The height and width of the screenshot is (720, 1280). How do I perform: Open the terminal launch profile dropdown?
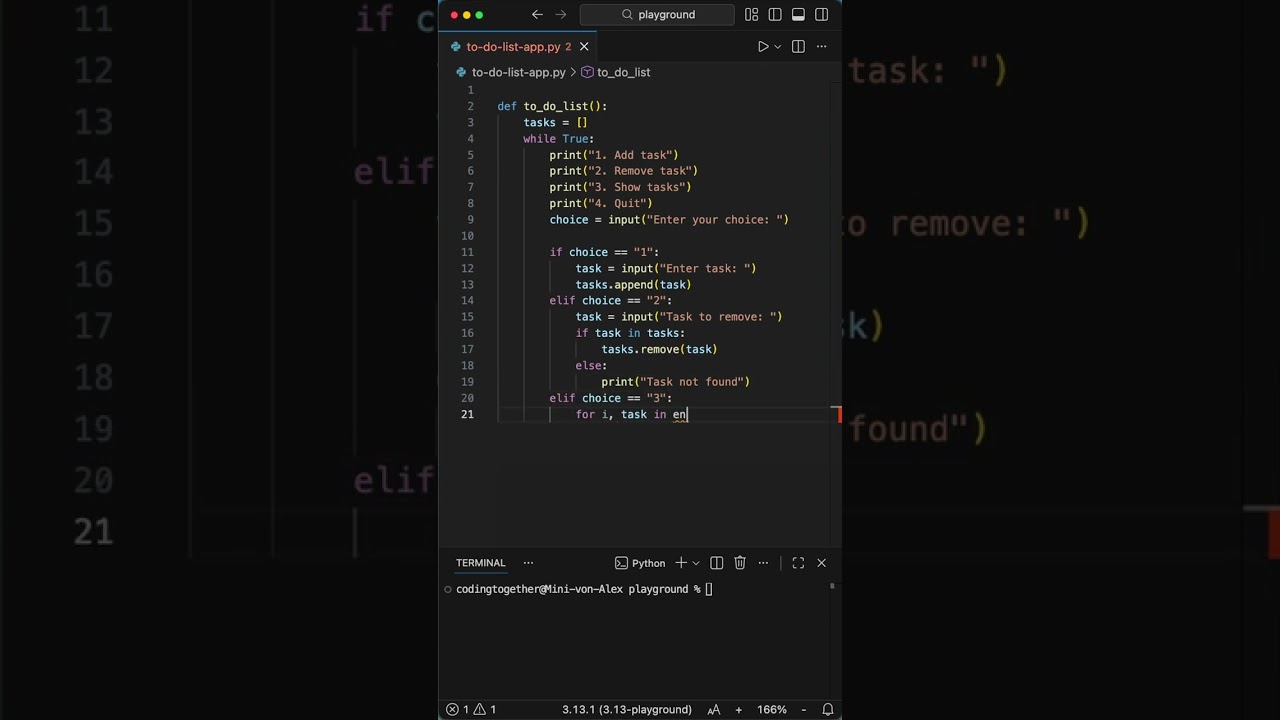click(x=696, y=563)
